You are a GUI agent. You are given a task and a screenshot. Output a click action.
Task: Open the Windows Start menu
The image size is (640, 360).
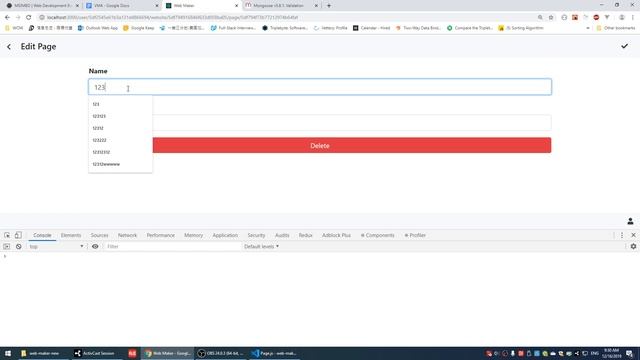[x=8, y=353]
